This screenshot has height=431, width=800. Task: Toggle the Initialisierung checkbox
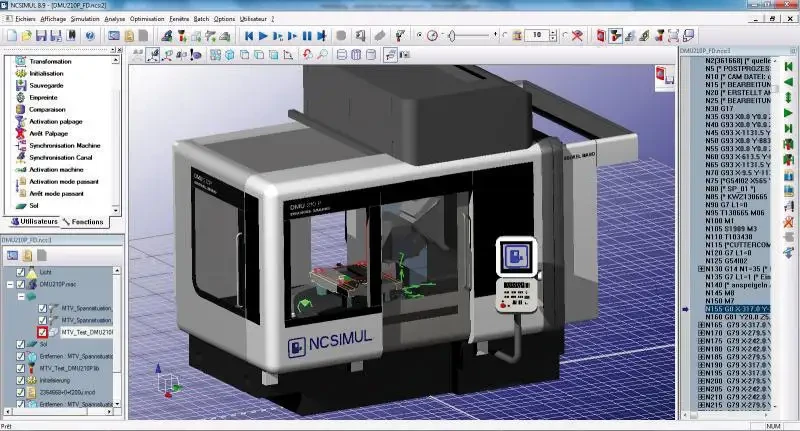coord(20,380)
